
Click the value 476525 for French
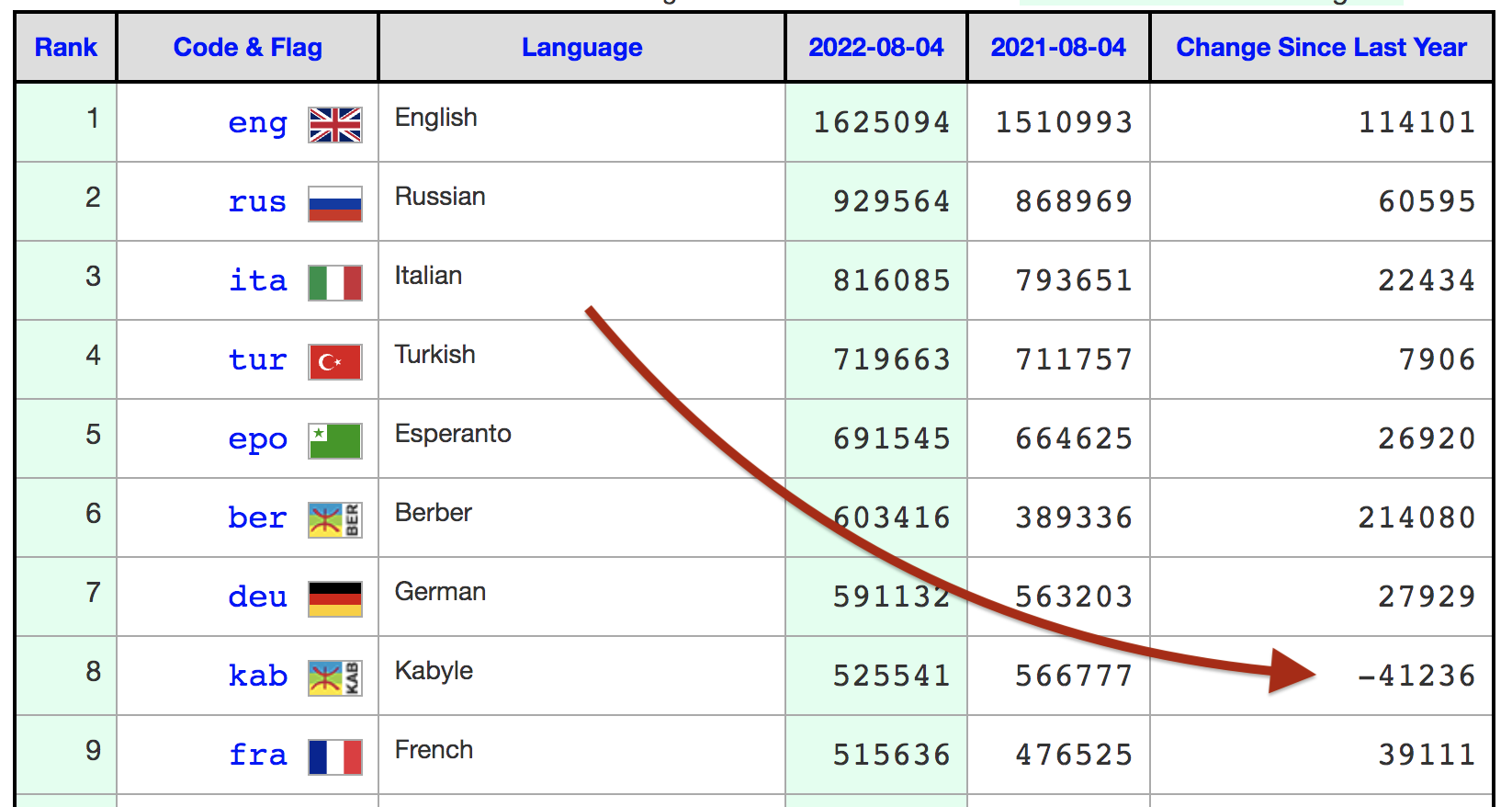pyautogui.click(x=1074, y=755)
